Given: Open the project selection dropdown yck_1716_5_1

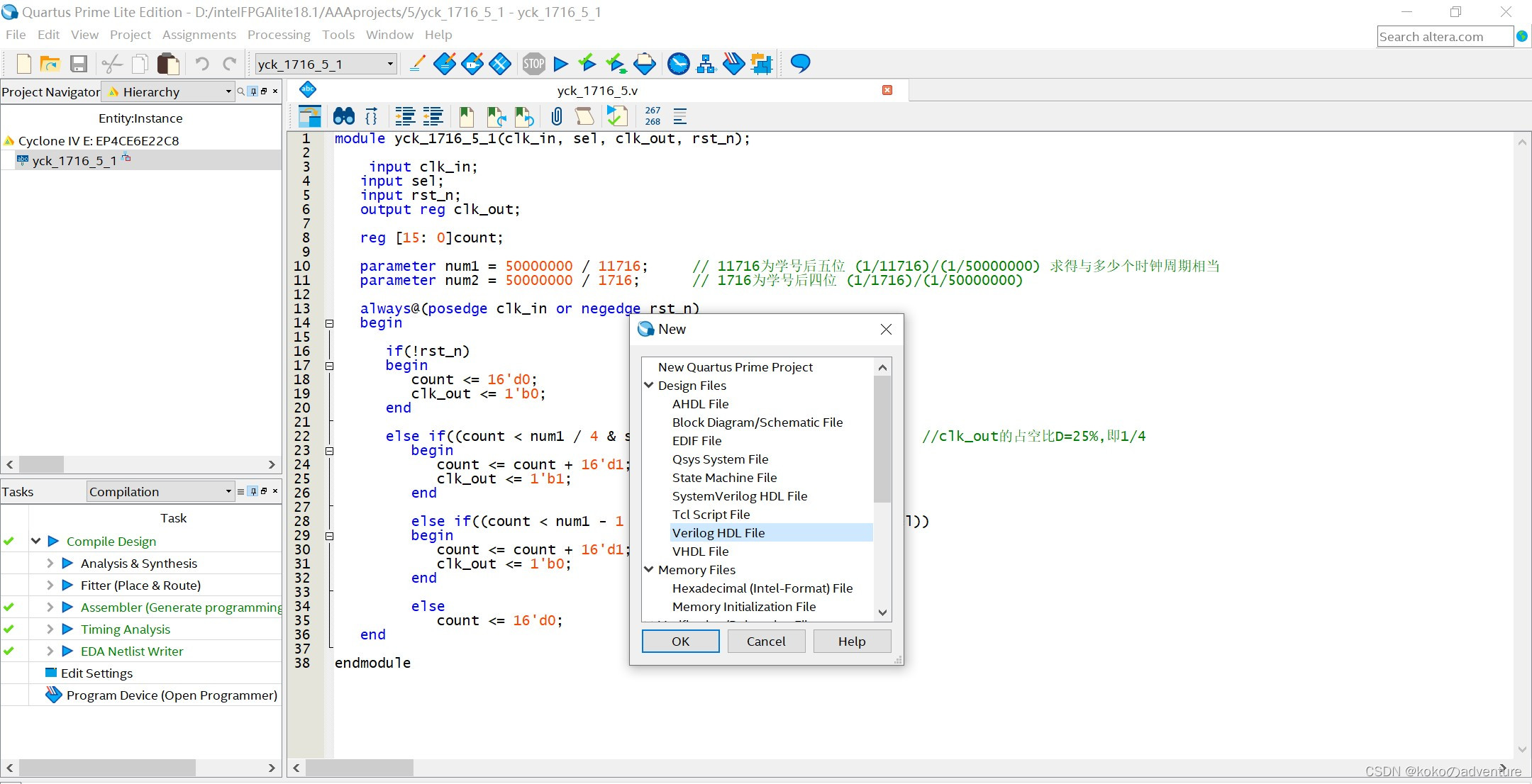Looking at the screenshot, I should pos(326,65).
